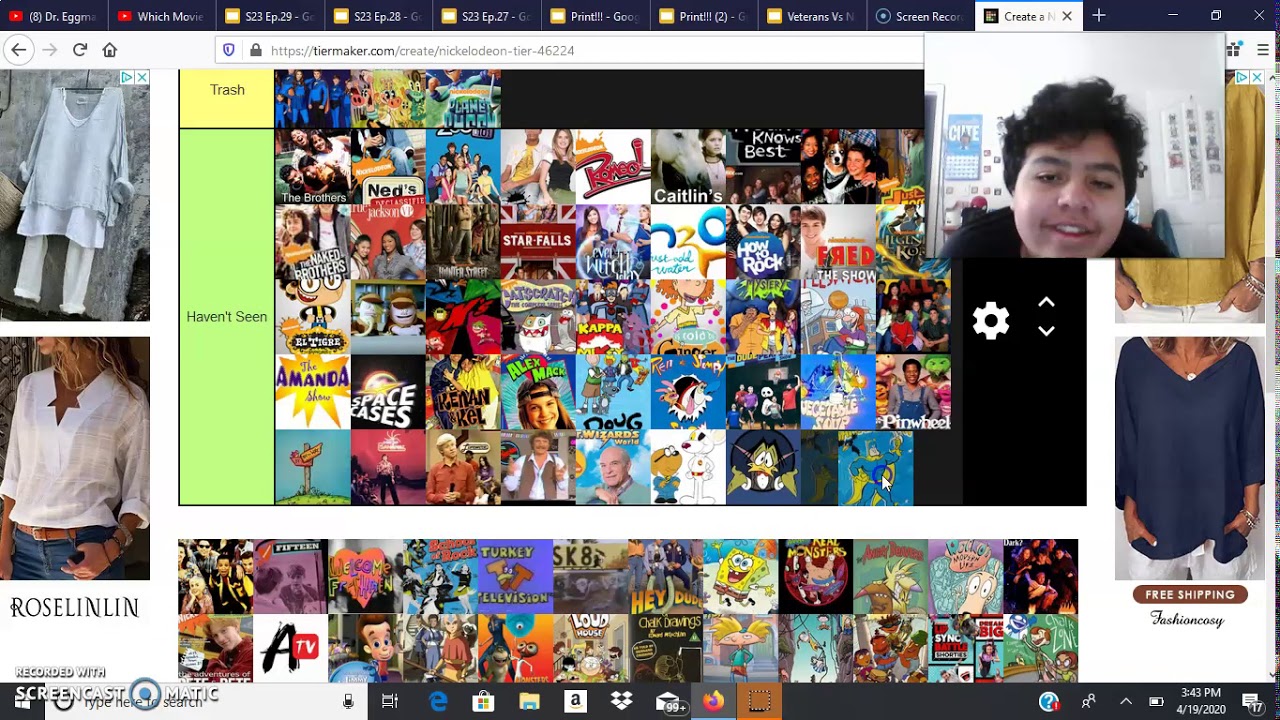The height and width of the screenshot is (720, 1280).
Task: Open the Print!!! (2) tab
Action: pos(703,16)
